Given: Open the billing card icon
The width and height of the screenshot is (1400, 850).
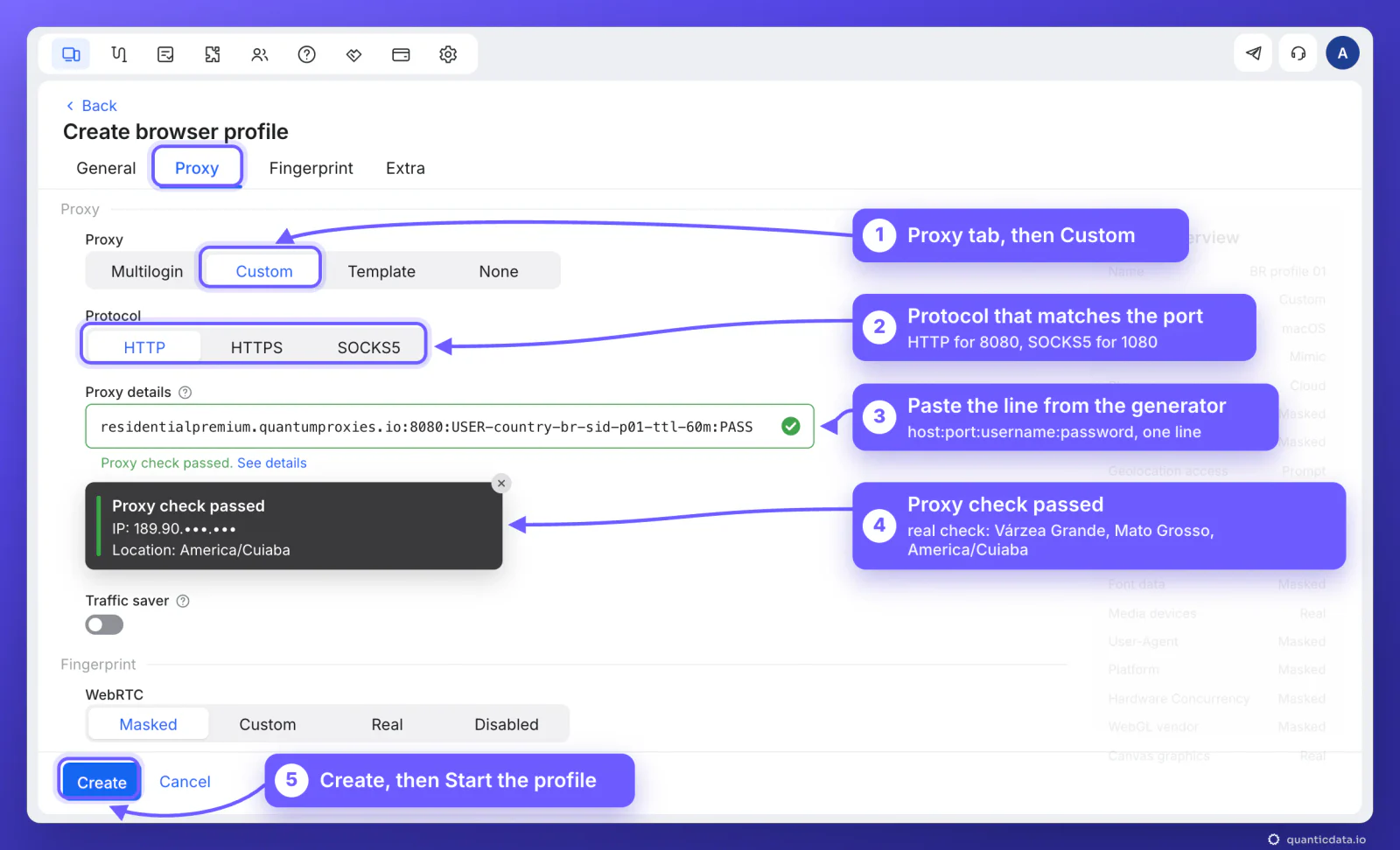Looking at the screenshot, I should (x=401, y=54).
